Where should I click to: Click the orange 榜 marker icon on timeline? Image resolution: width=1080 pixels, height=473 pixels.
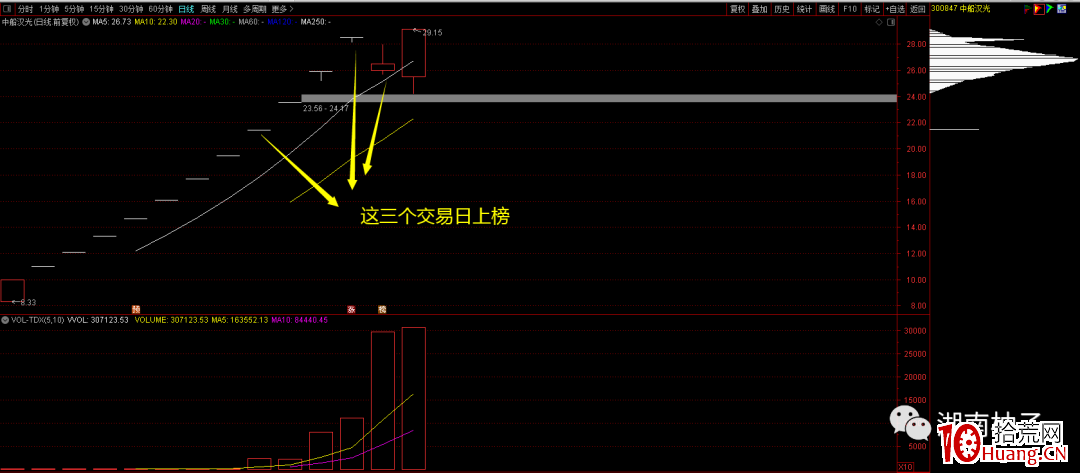(x=382, y=309)
